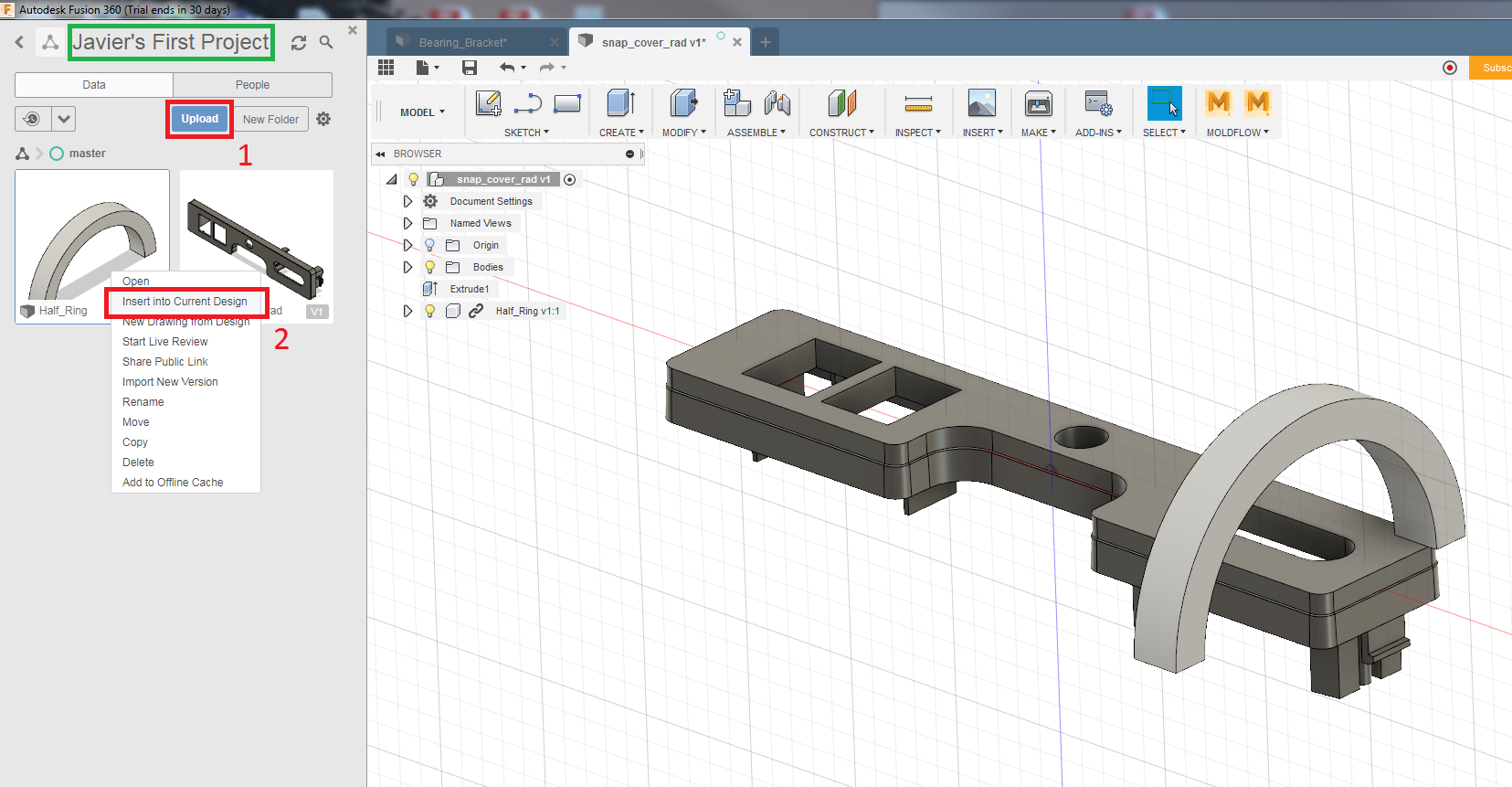The image size is (1512, 787).
Task: Undo the last action
Action: pos(508,67)
